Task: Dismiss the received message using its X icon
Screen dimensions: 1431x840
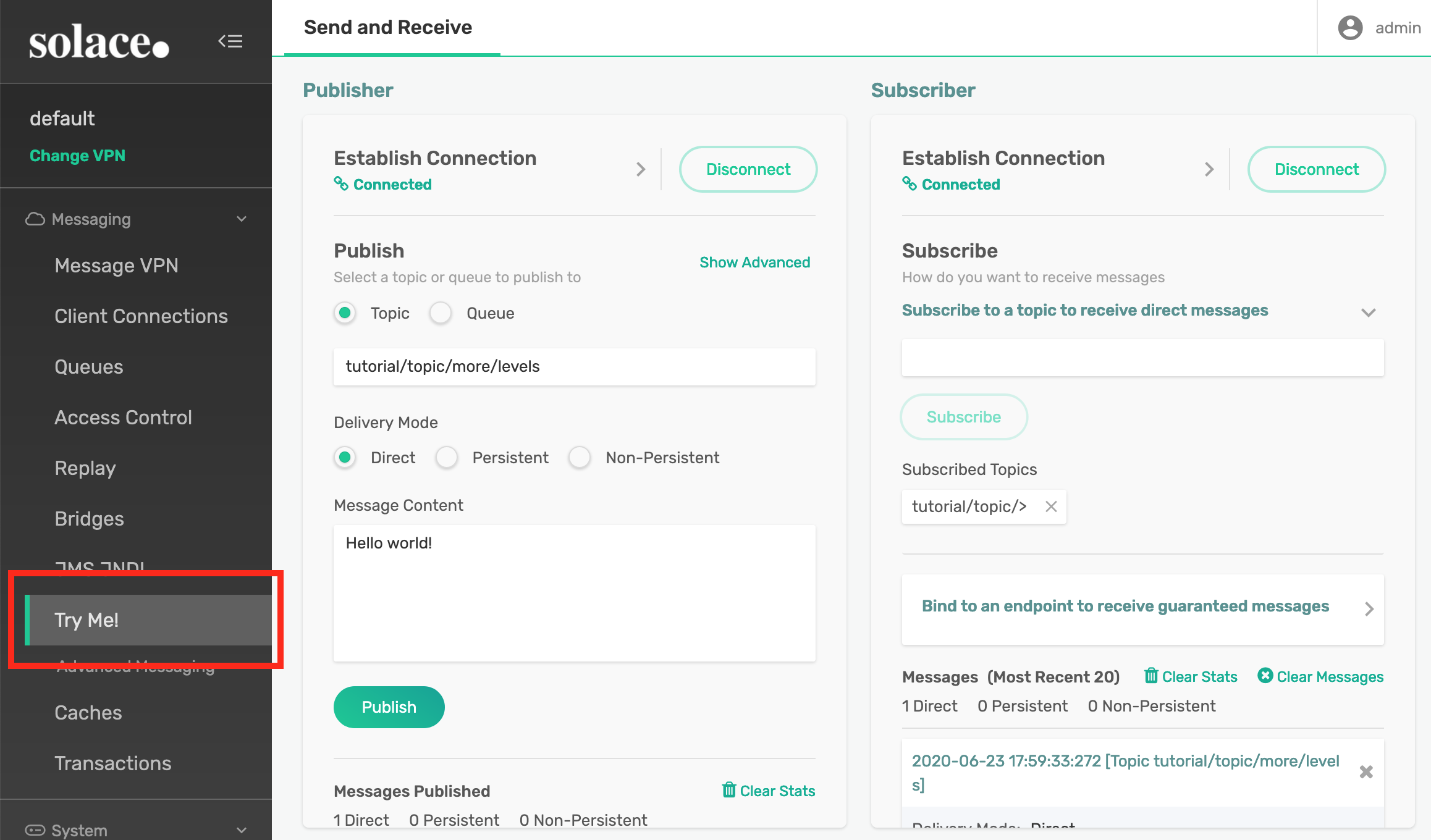Action: click(1366, 771)
